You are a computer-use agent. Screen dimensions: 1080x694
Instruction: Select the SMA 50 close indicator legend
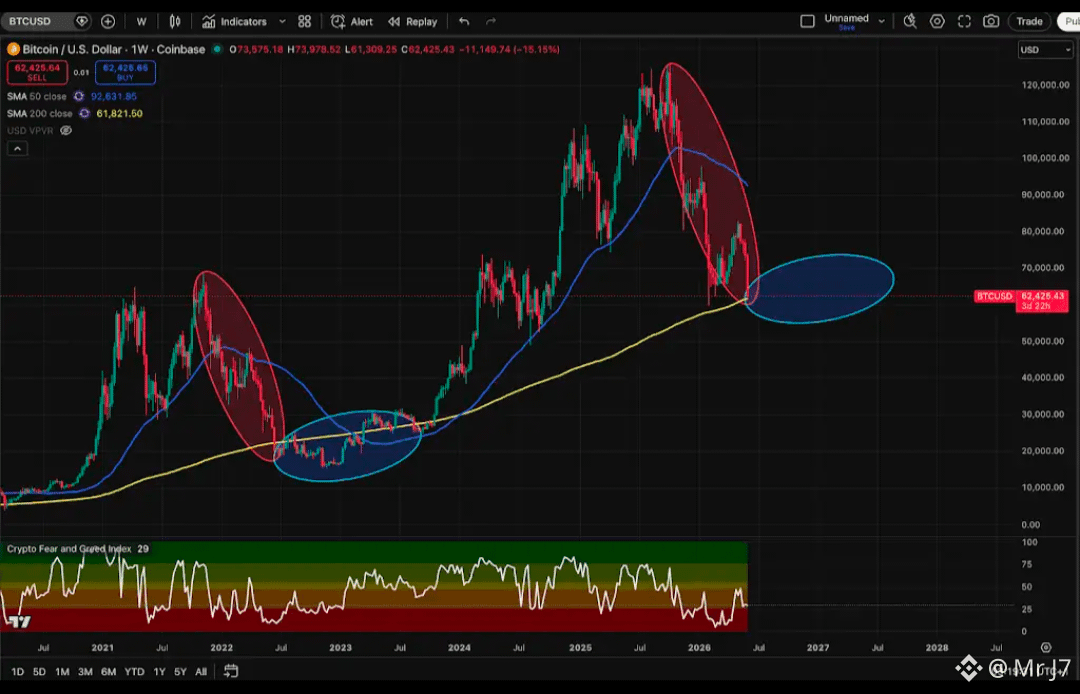pyautogui.click(x=37, y=96)
